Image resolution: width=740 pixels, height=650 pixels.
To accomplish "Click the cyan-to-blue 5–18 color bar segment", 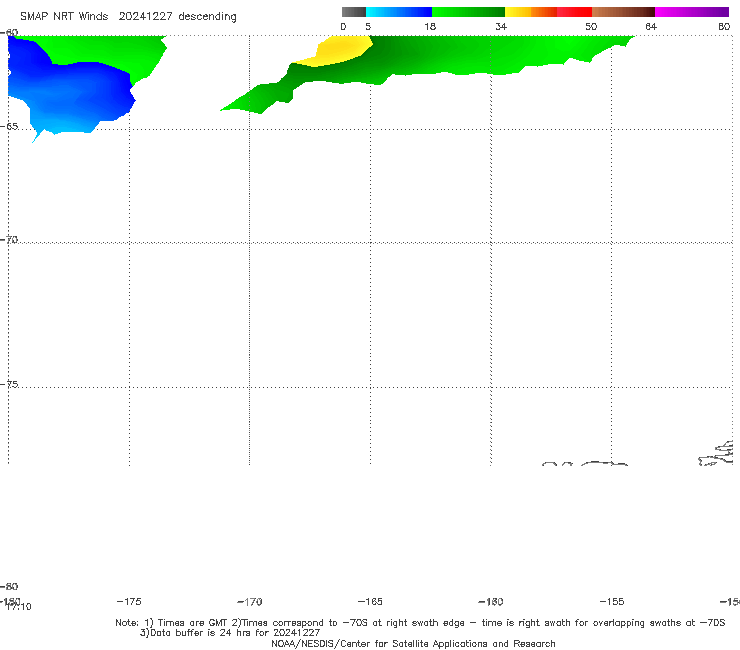I will click(x=399, y=12).
